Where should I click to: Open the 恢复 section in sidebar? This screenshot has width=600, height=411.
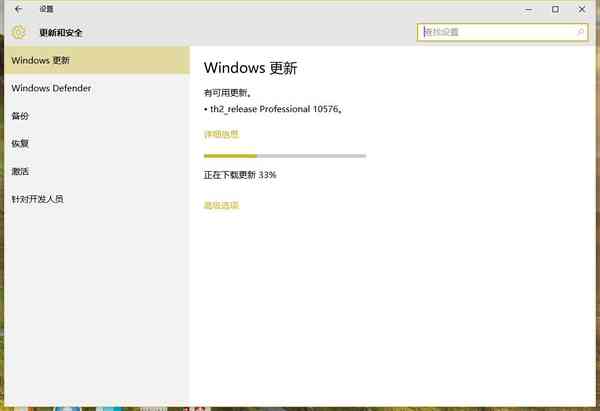pyautogui.click(x=20, y=143)
